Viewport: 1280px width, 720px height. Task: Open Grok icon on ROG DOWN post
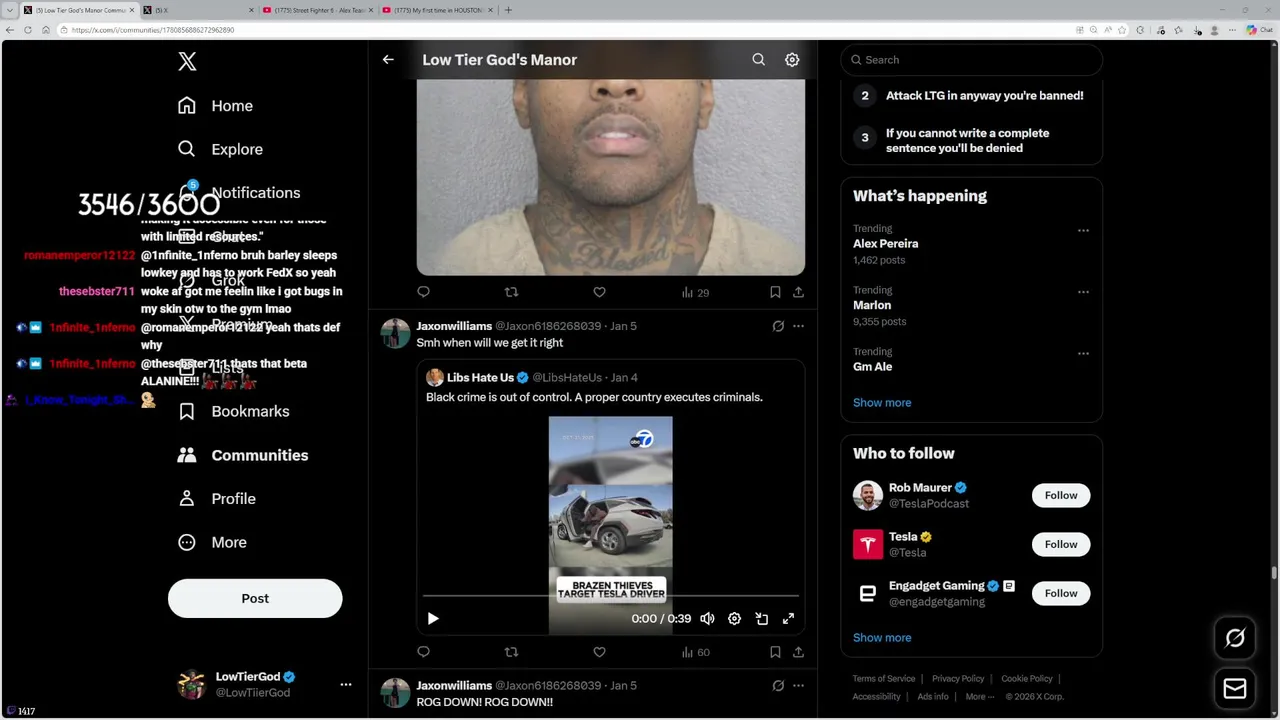(778, 686)
